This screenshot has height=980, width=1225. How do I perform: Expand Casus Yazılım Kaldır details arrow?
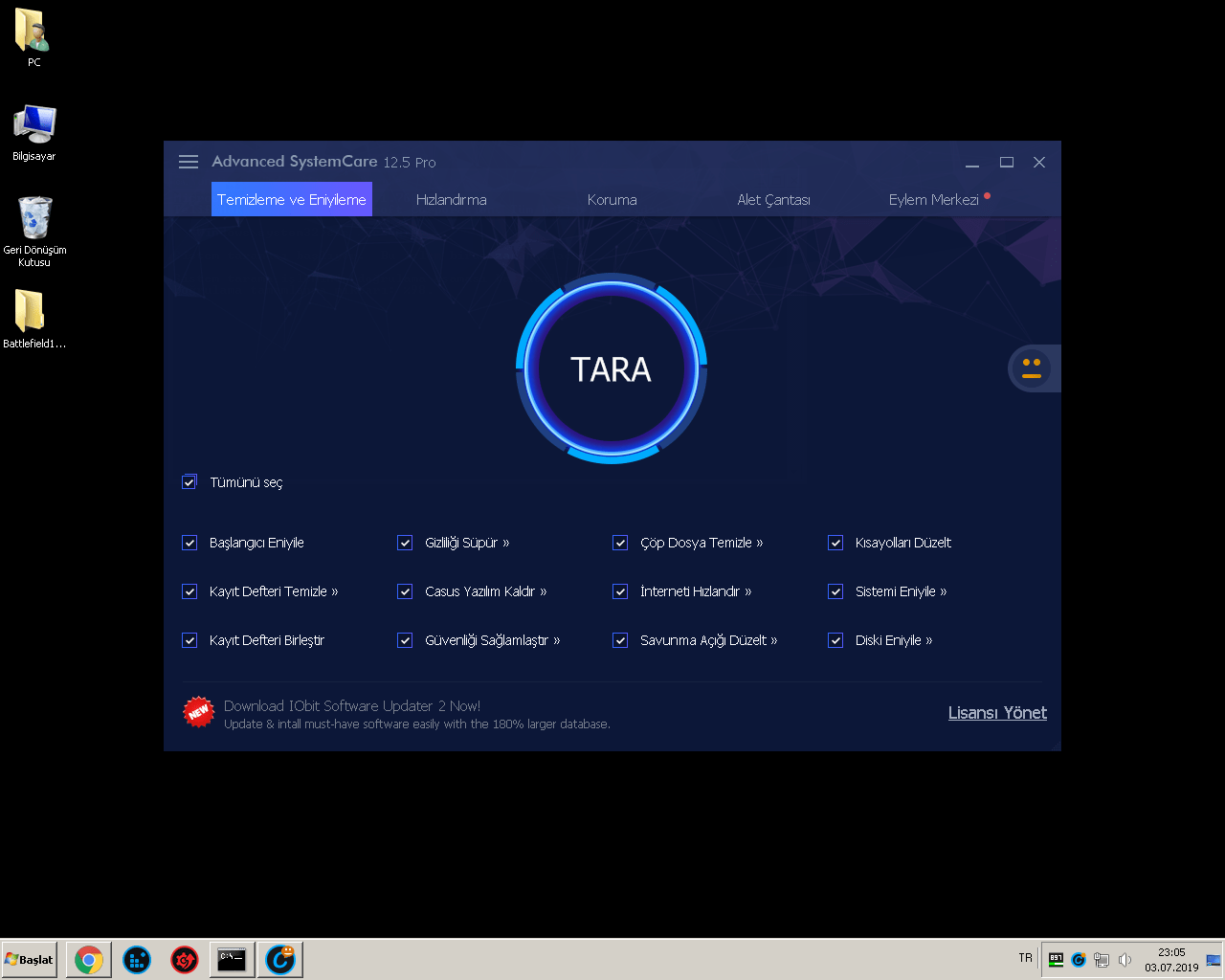point(544,592)
